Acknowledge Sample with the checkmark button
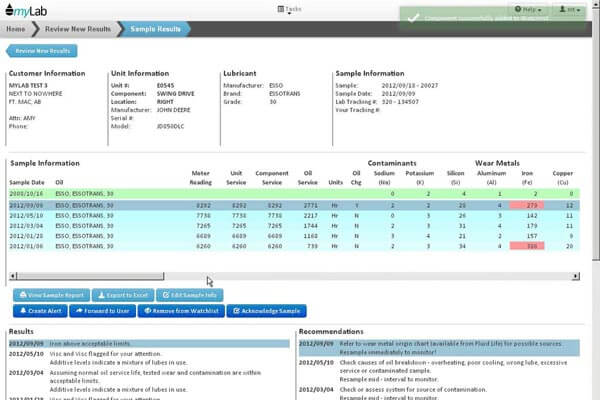 click(264, 312)
